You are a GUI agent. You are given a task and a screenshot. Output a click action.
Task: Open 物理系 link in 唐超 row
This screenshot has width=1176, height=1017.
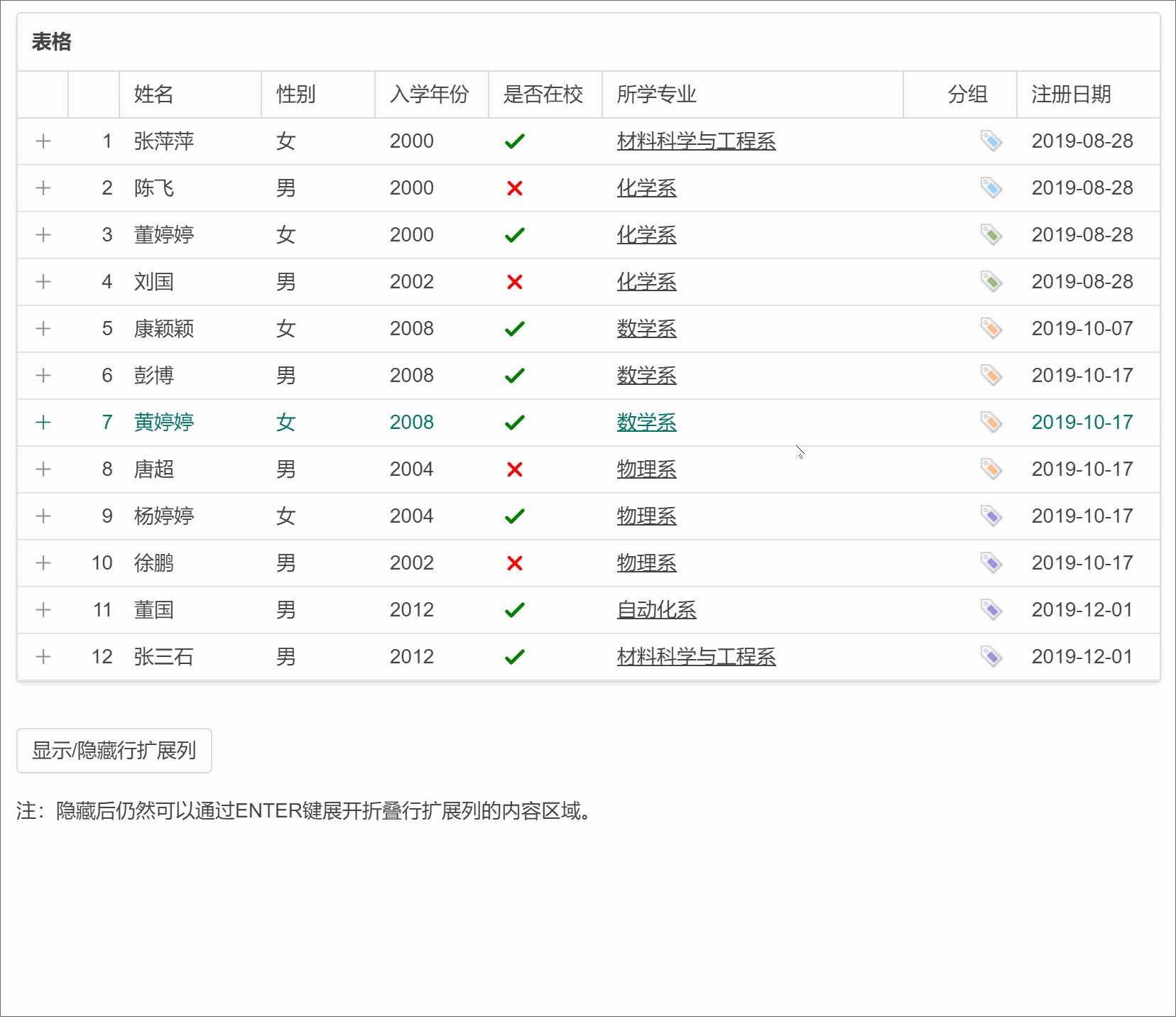[647, 469]
